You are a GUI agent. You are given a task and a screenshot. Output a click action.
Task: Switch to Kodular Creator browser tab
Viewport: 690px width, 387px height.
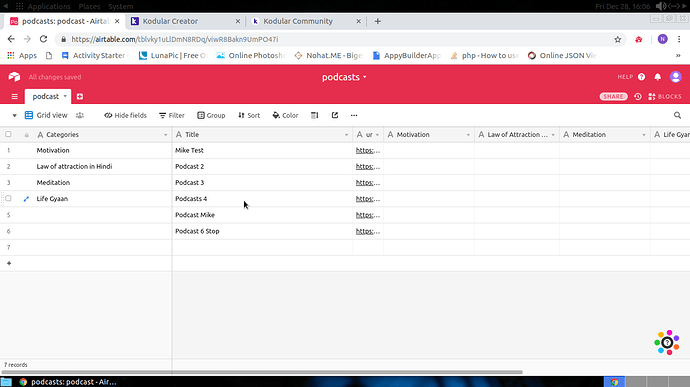click(x=185, y=21)
